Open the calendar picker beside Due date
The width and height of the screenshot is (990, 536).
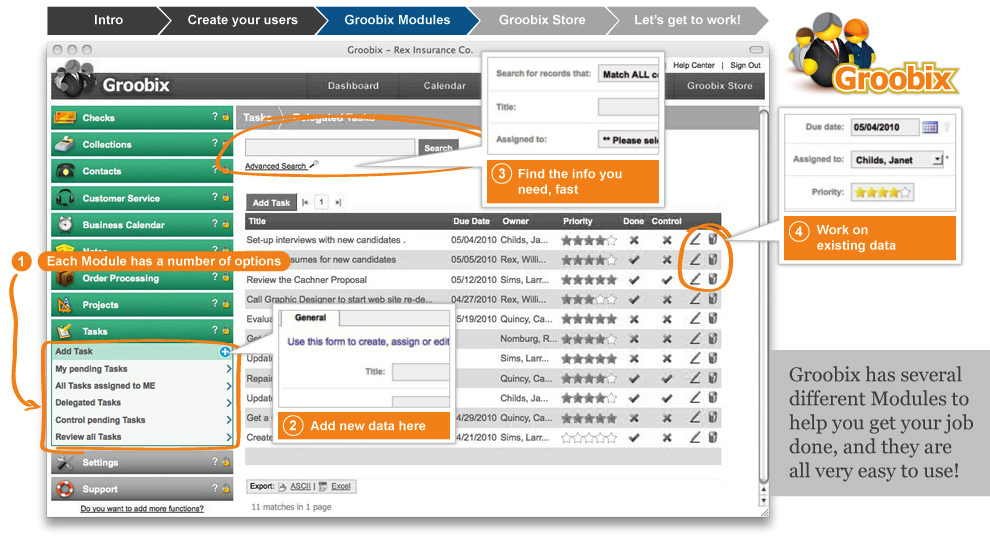point(930,127)
